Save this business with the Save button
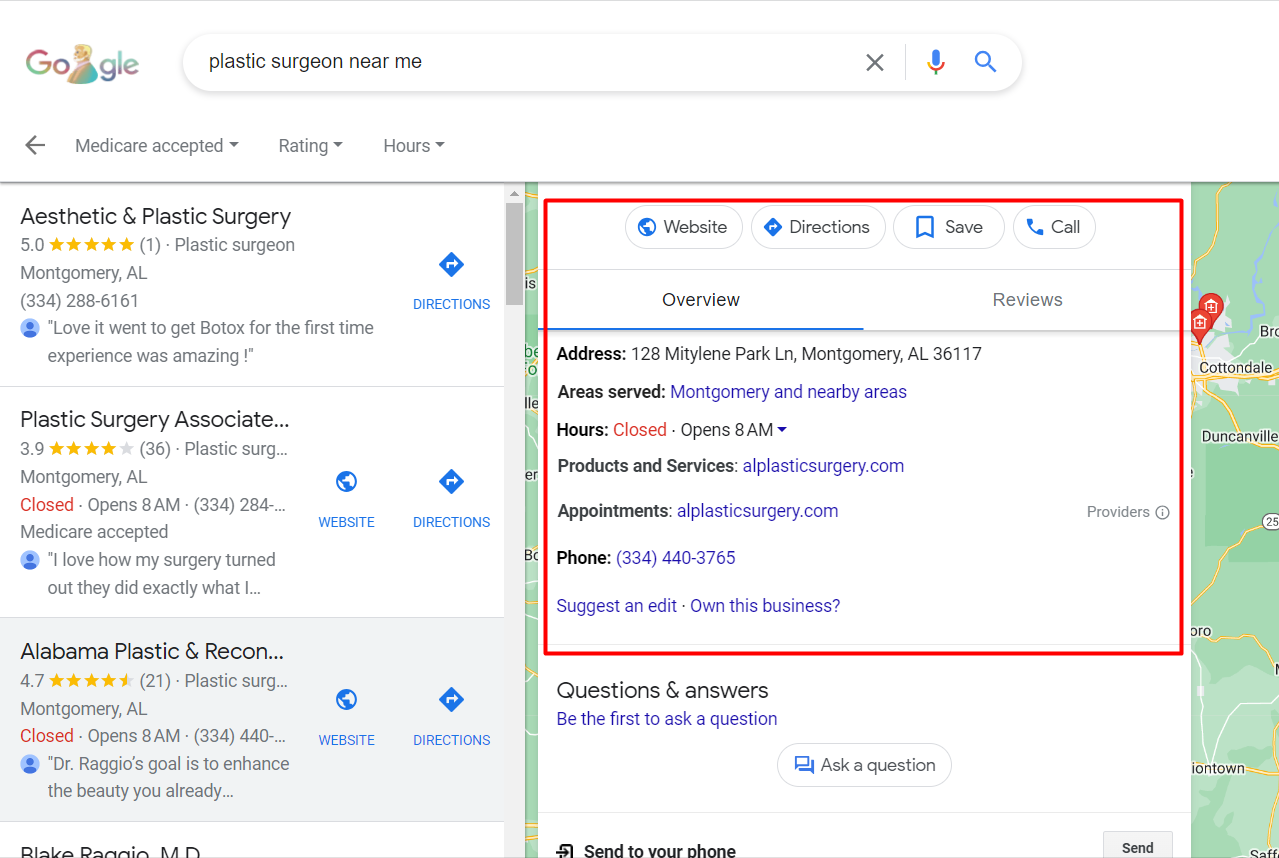 coord(948,227)
